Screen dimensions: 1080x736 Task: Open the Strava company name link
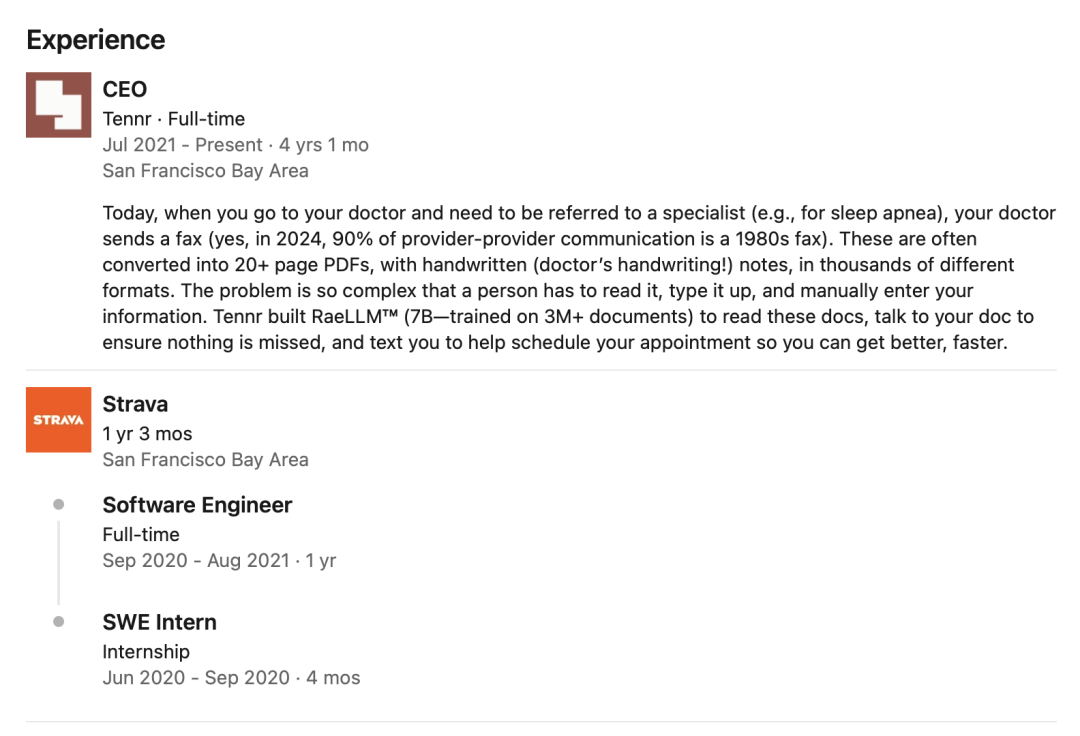click(x=135, y=404)
